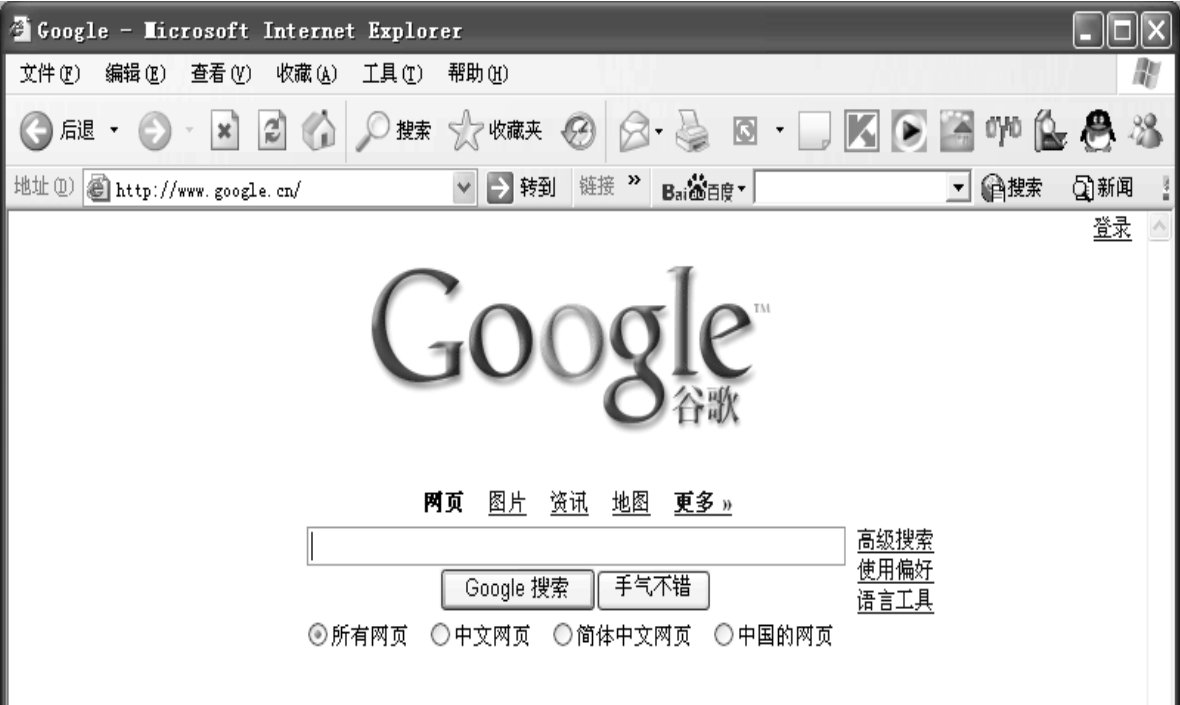Screen dimensions: 1180x705
Task: Open the 帮助(H) menu
Action: tap(478, 74)
